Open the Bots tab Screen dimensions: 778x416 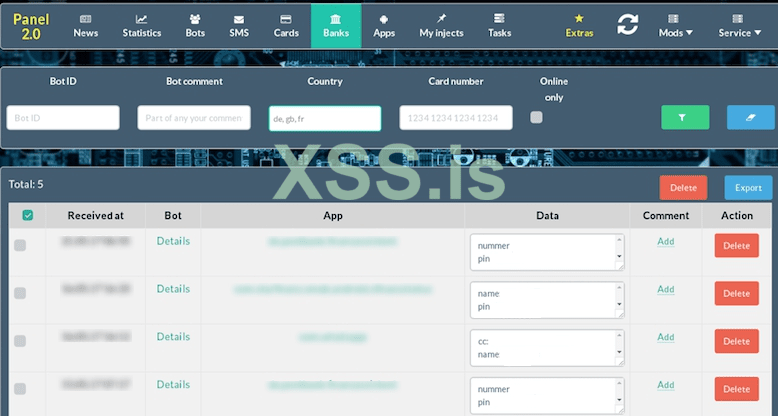click(195, 26)
